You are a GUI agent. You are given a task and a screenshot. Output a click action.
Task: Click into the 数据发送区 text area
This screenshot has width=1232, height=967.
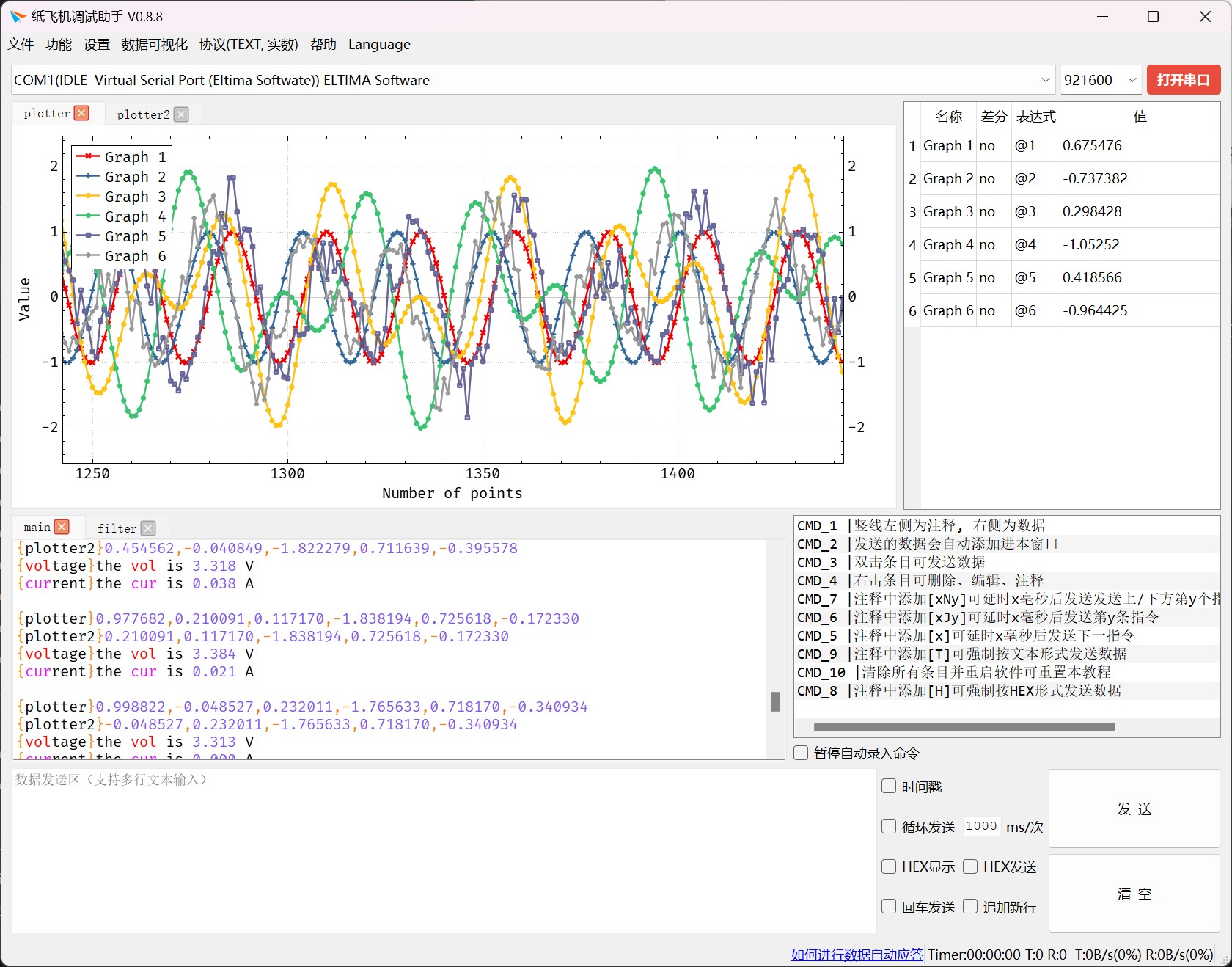(444, 850)
